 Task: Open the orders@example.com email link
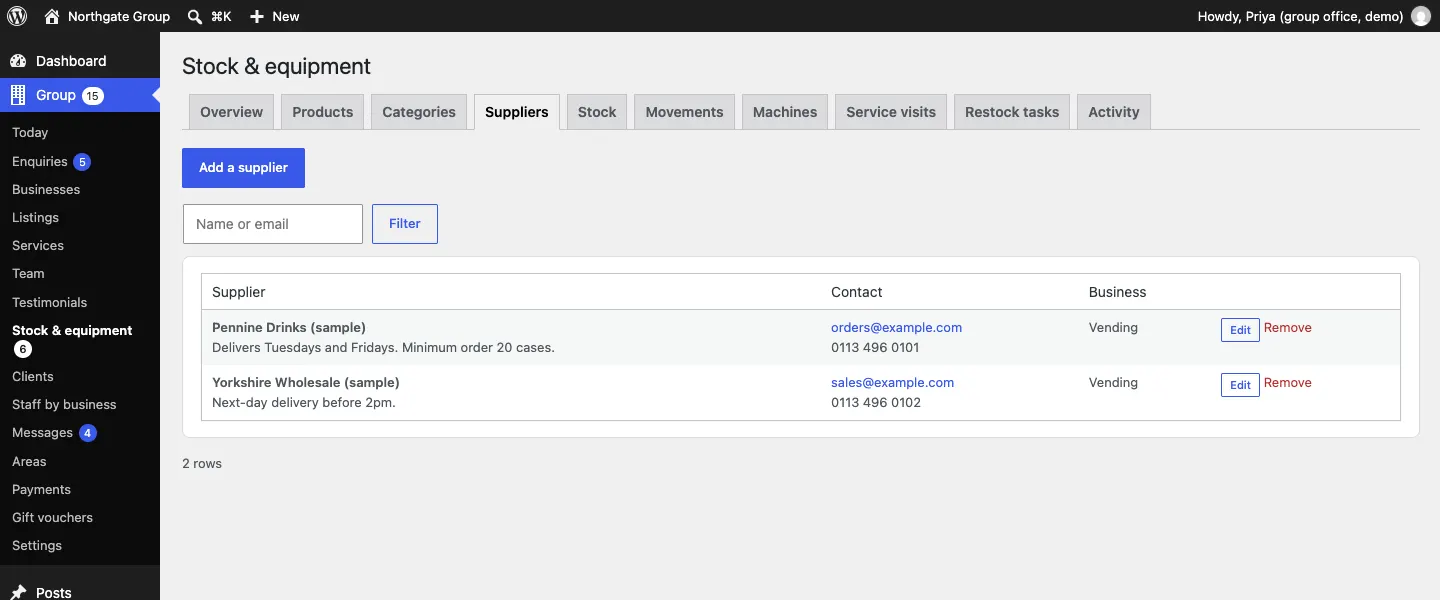point(896,328)
